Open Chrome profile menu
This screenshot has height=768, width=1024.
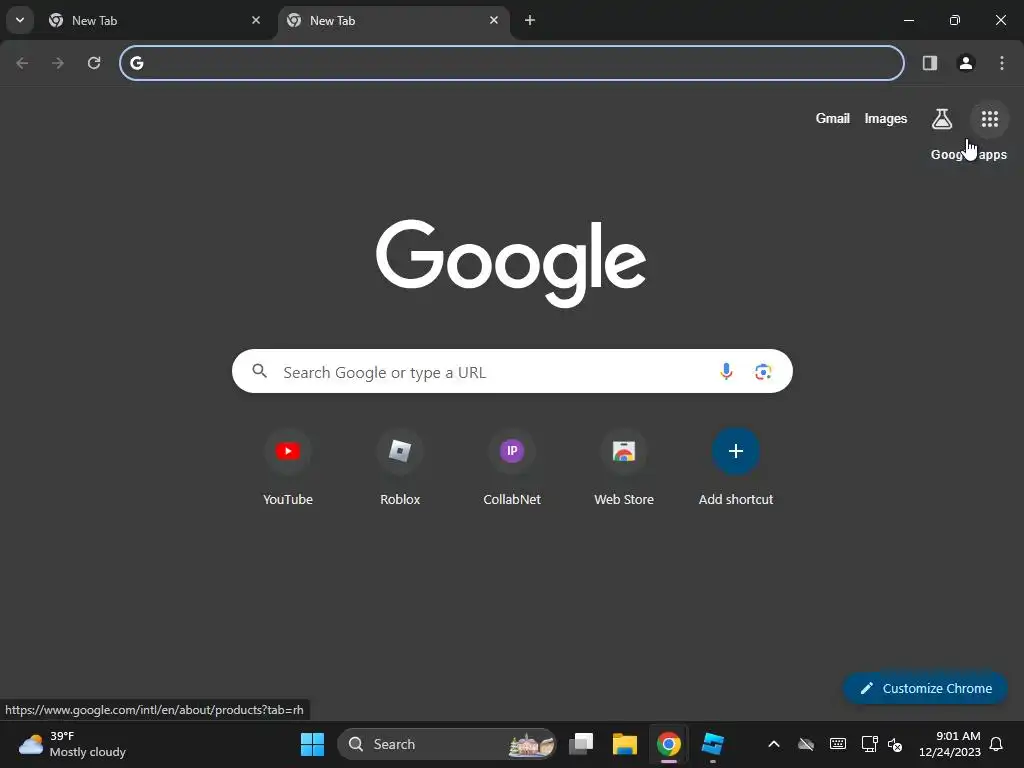[x=965, y=63]
